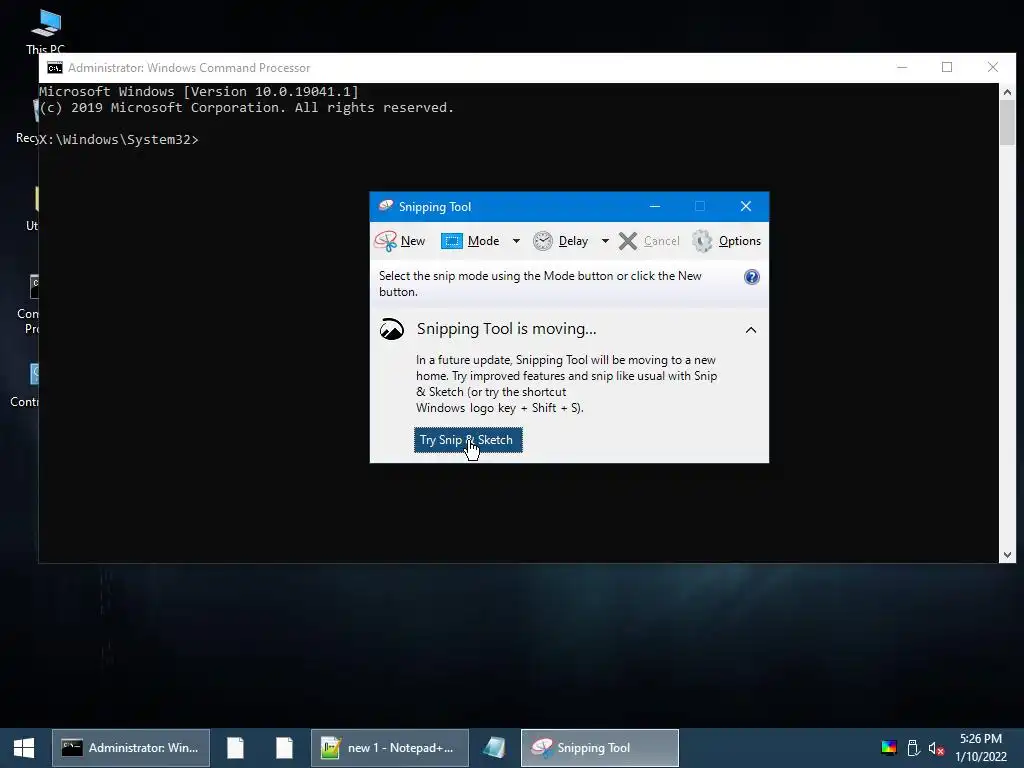The image size is (1024, 768).
Task: Click the X:\Windows\System32> prompt line
Action: pos(119,139)
